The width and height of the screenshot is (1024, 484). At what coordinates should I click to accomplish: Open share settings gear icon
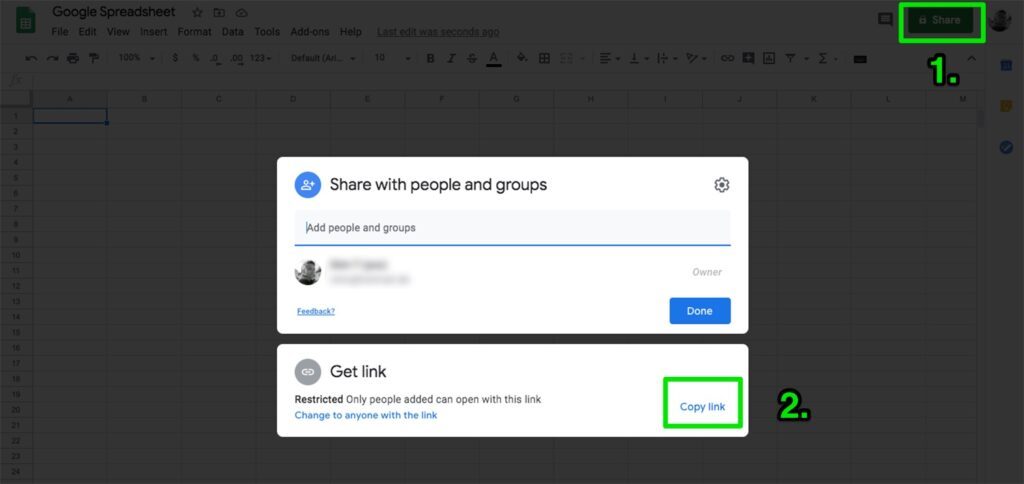(721, 185)
